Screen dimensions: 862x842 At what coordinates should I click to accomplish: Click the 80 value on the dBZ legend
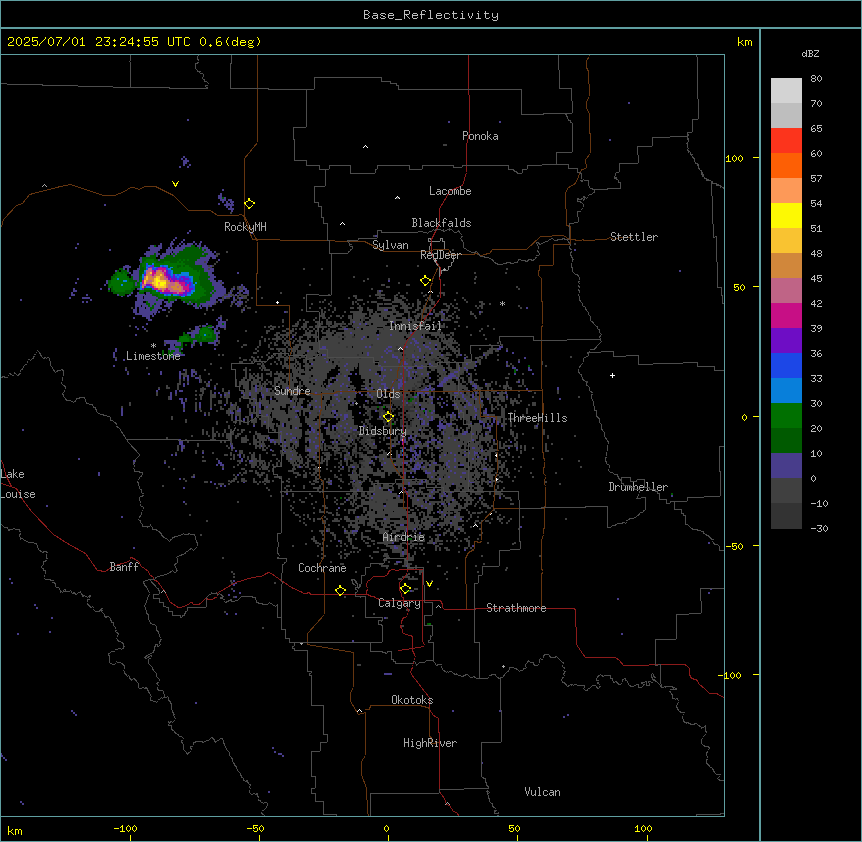pos(816,79)
